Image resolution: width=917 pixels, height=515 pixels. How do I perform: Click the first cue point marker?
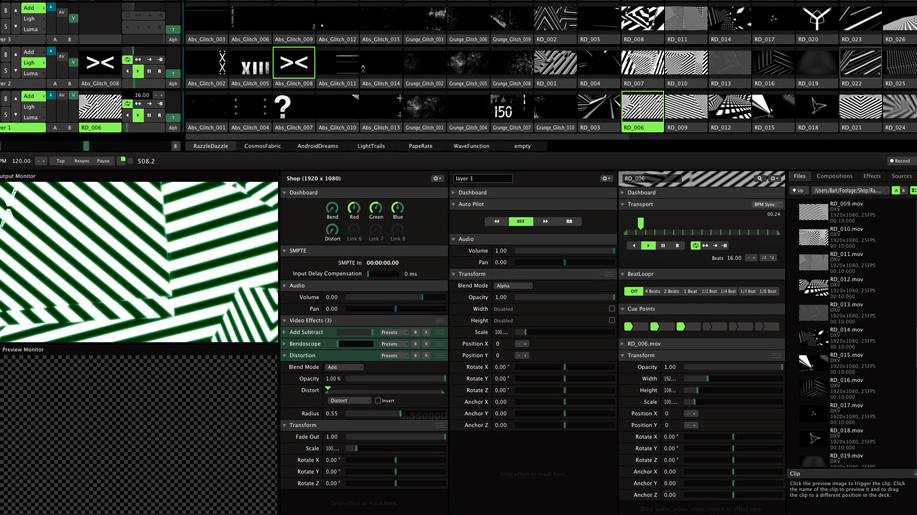pos(629,326)
